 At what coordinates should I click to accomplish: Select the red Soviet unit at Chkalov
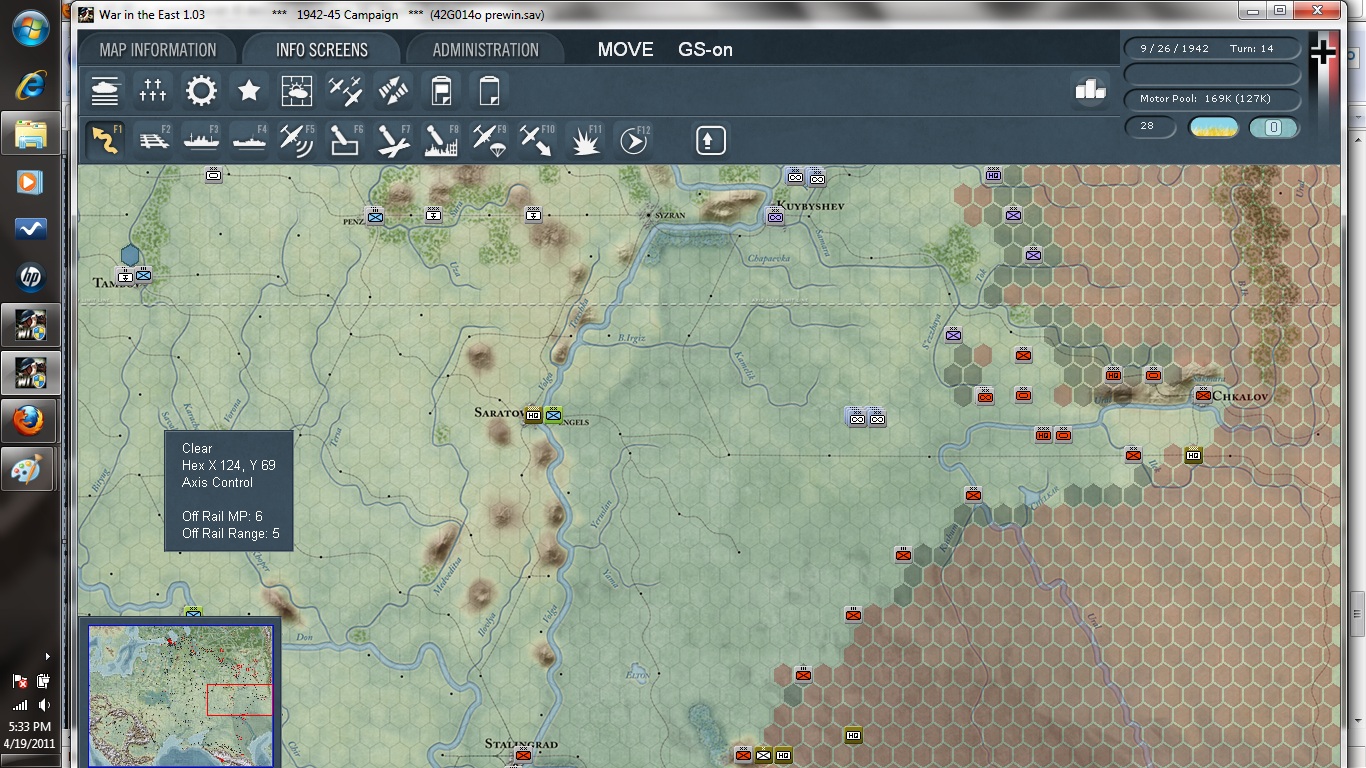pos(1203,395)
